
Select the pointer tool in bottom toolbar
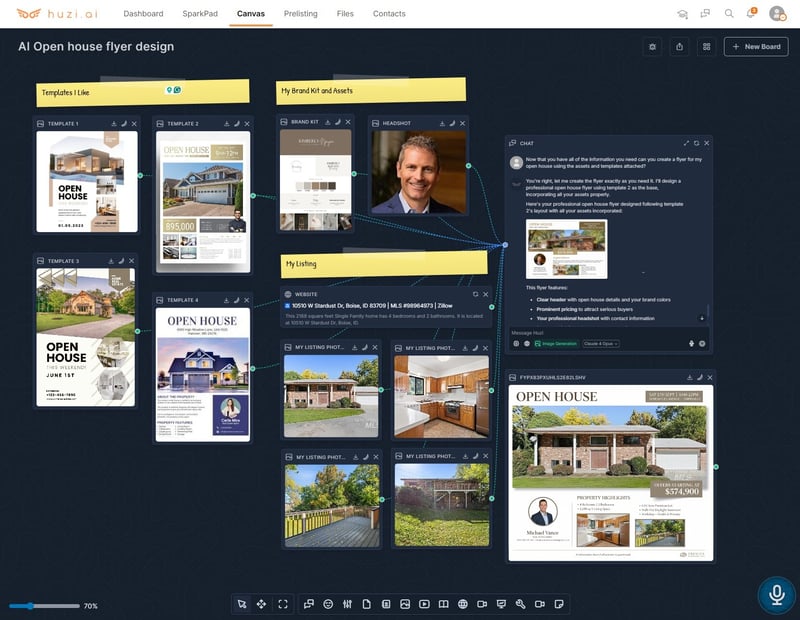[x=241, y=604]
